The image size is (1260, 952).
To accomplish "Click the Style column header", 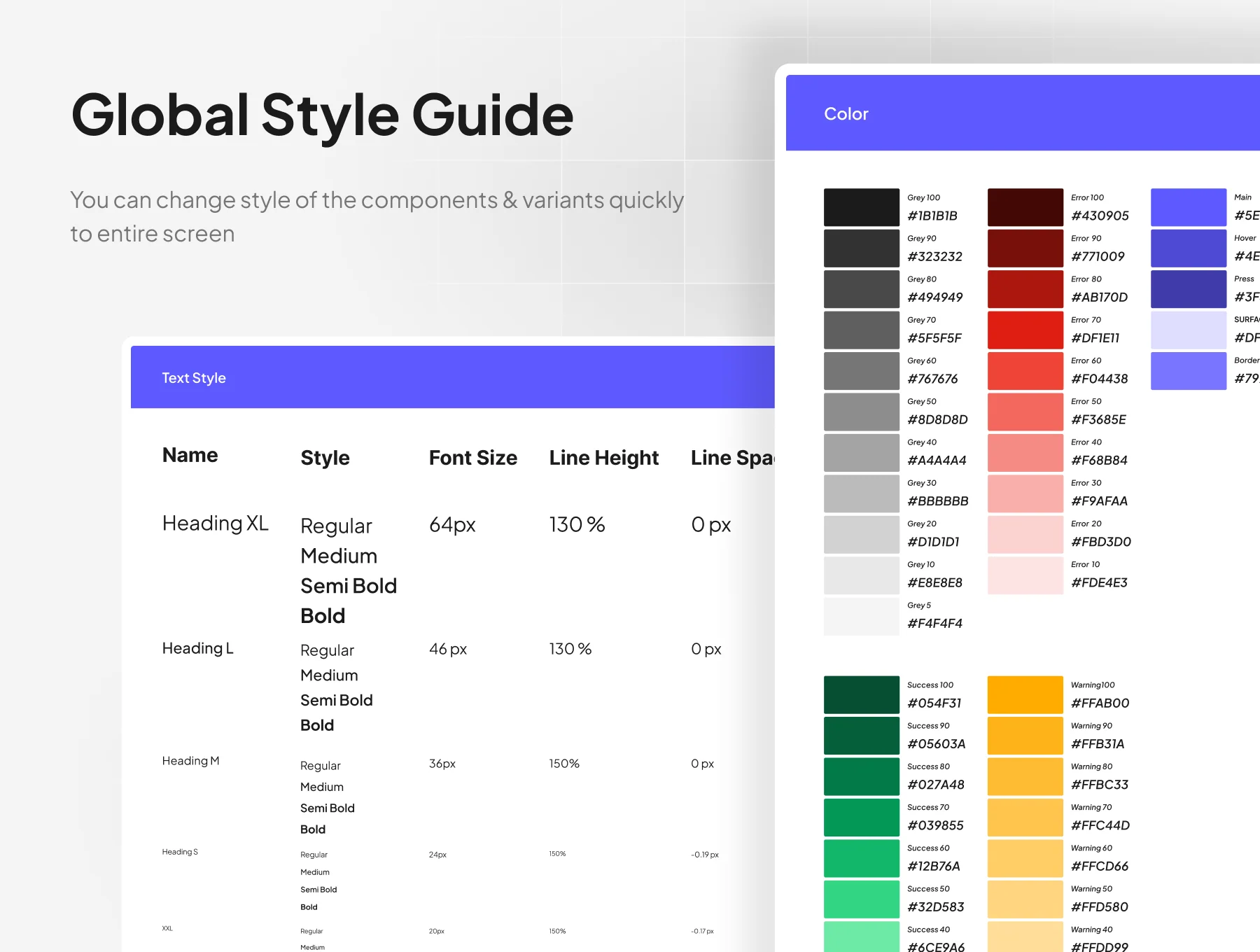I will click(325, 458).
